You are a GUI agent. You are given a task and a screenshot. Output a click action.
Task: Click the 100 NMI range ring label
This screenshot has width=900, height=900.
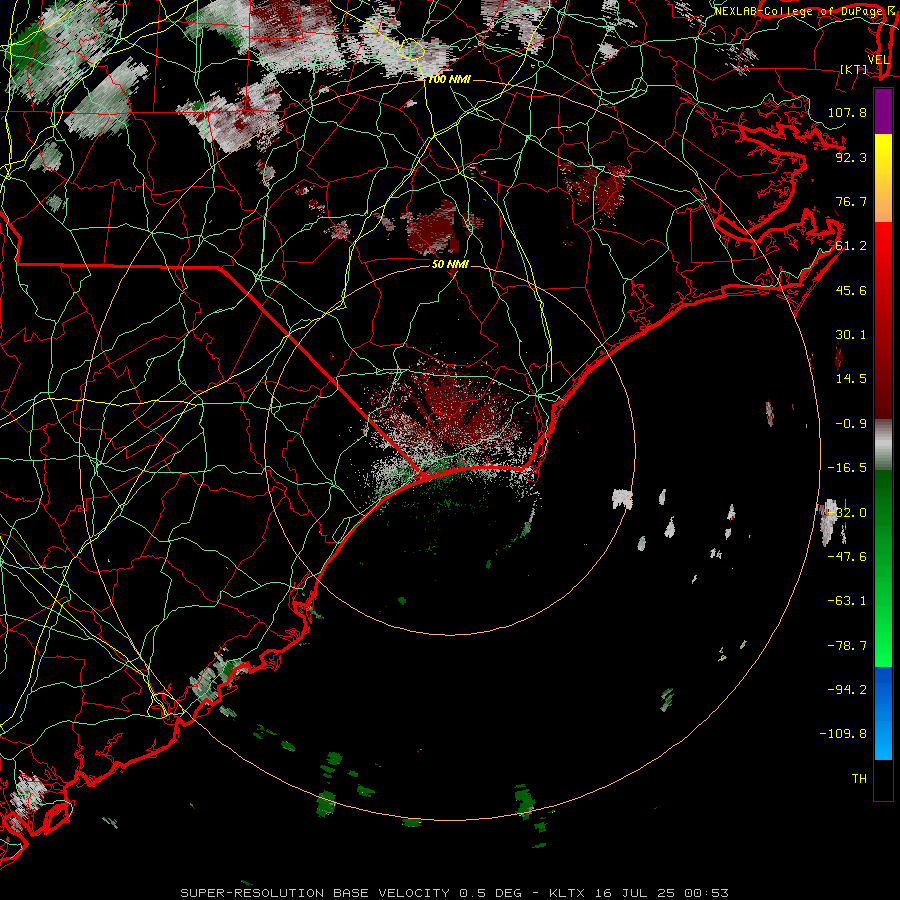click(x=449, y=79)
